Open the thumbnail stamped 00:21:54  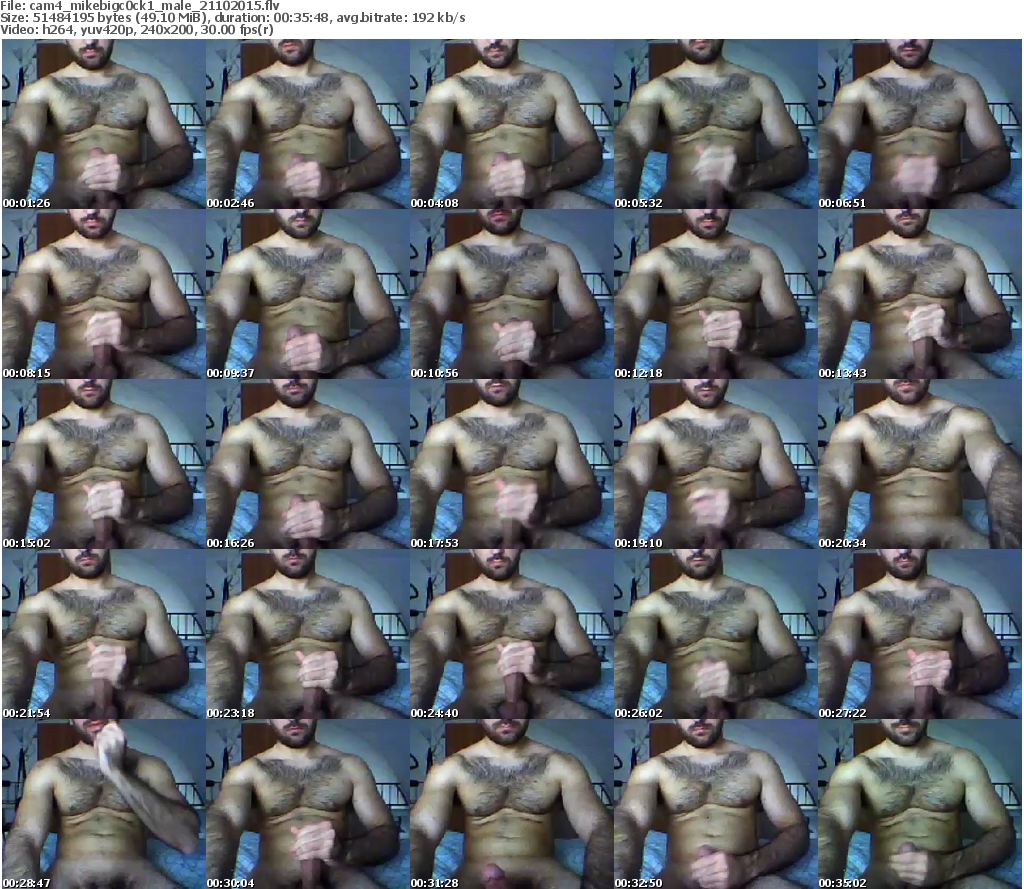pos(103,634)
